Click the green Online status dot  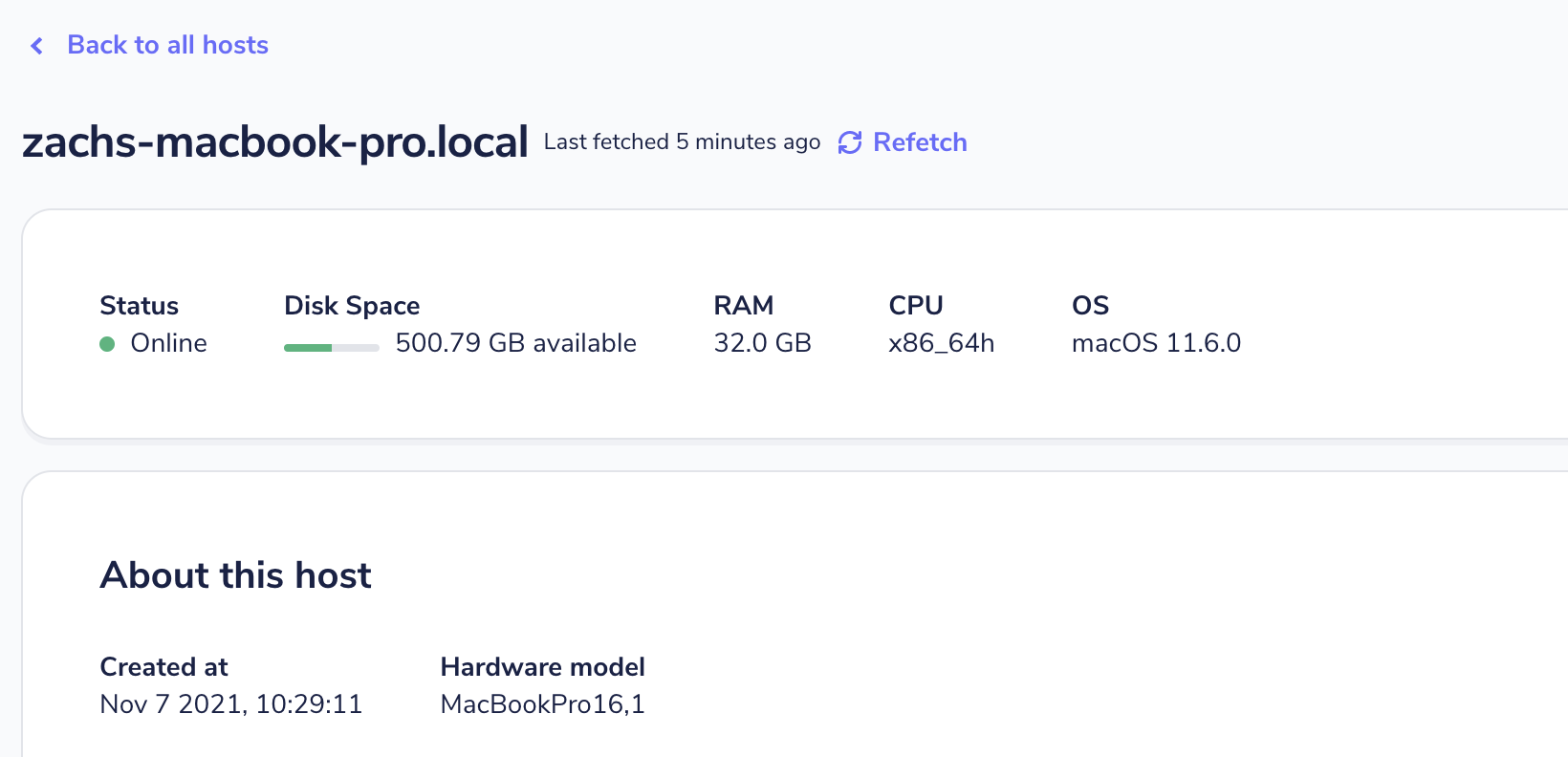[x=107, y=344]
